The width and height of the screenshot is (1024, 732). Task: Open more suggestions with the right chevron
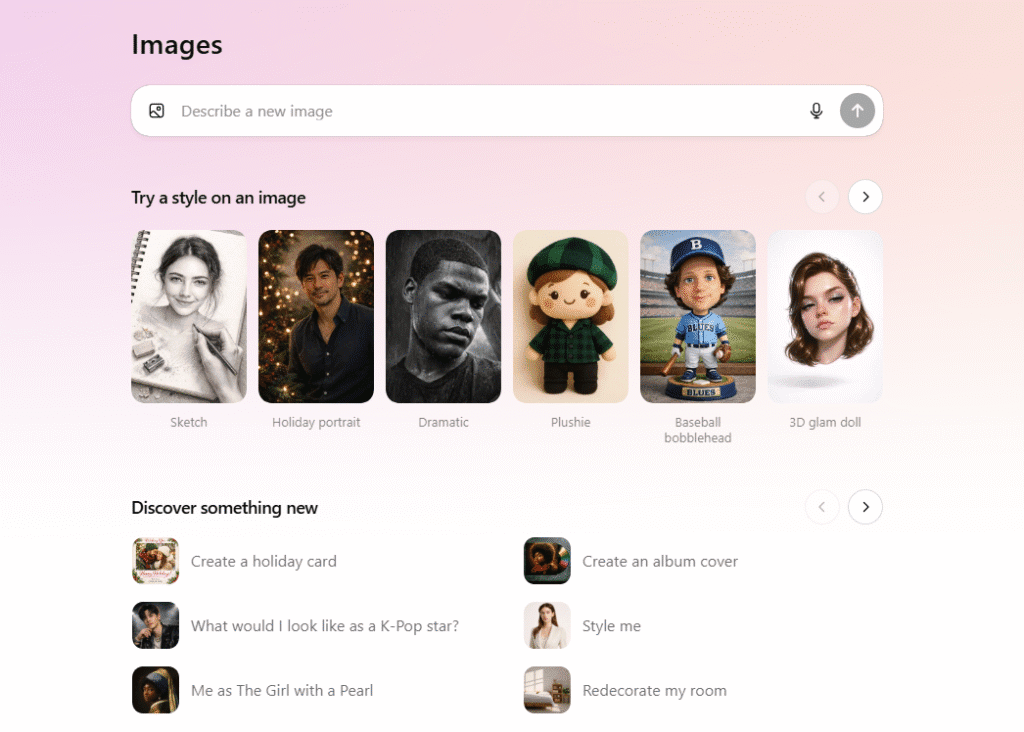(x=865, y=507)
